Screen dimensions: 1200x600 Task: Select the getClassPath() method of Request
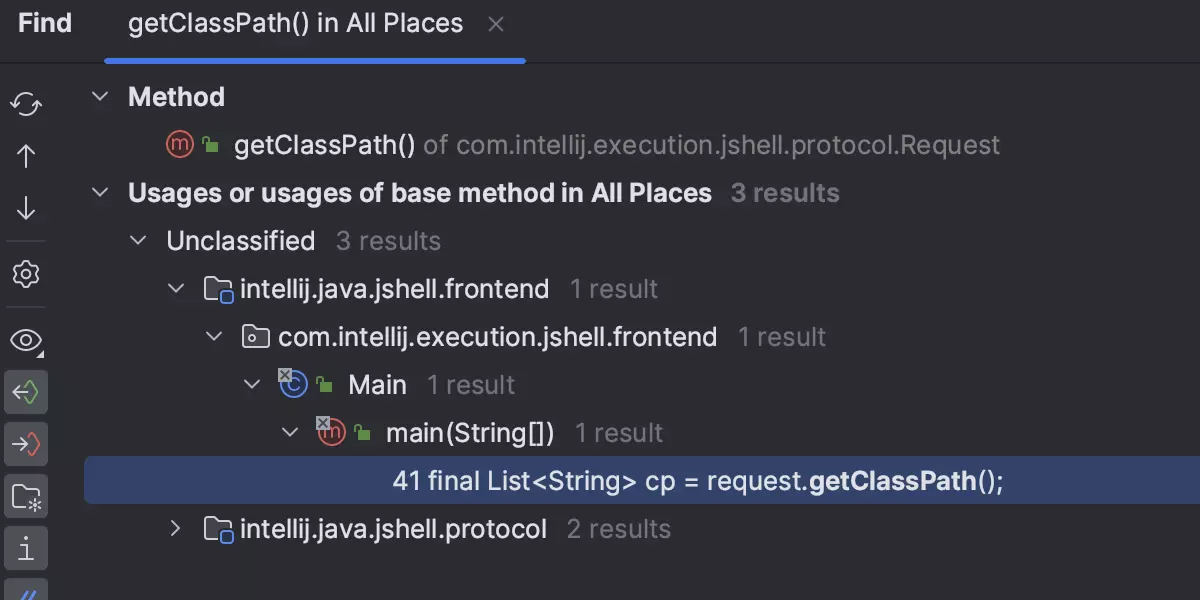(x=324, y=145)
